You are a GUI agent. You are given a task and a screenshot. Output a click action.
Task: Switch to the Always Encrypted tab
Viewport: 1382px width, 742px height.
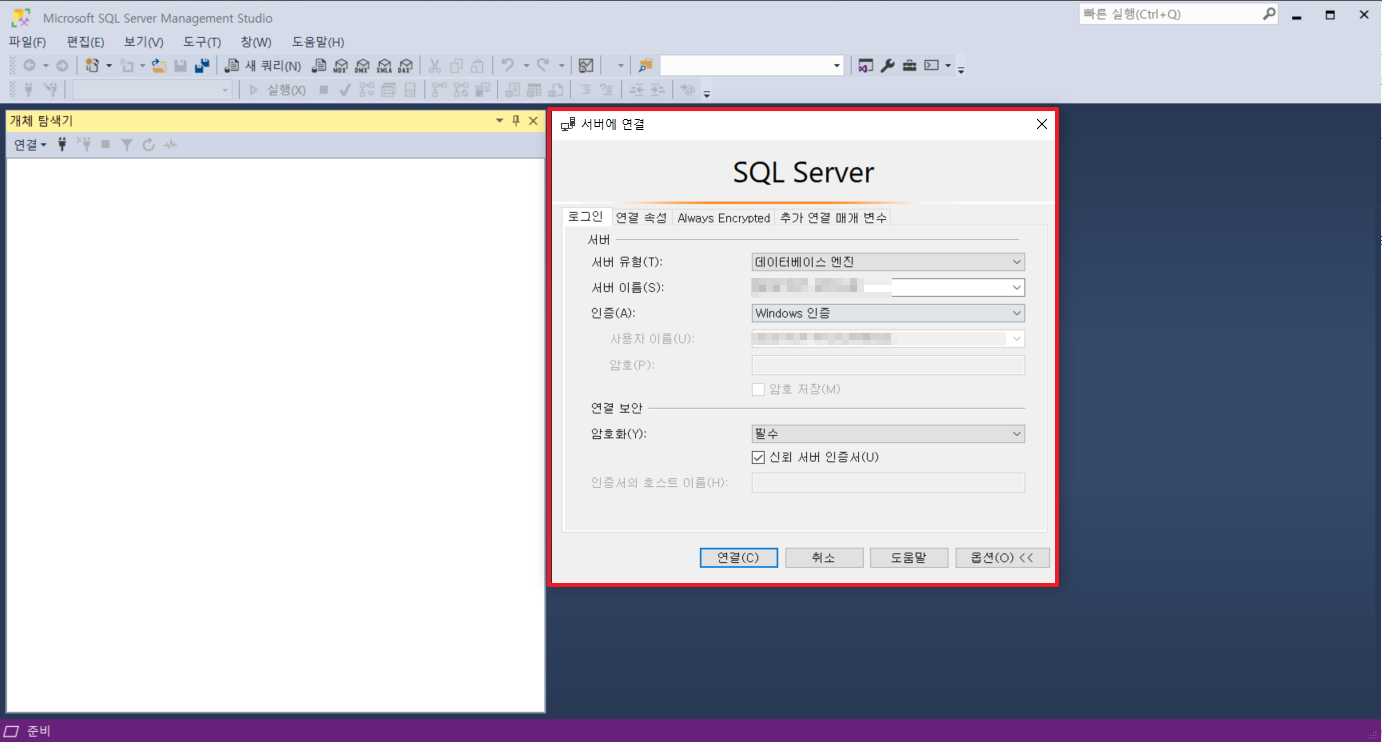(723, 218)
